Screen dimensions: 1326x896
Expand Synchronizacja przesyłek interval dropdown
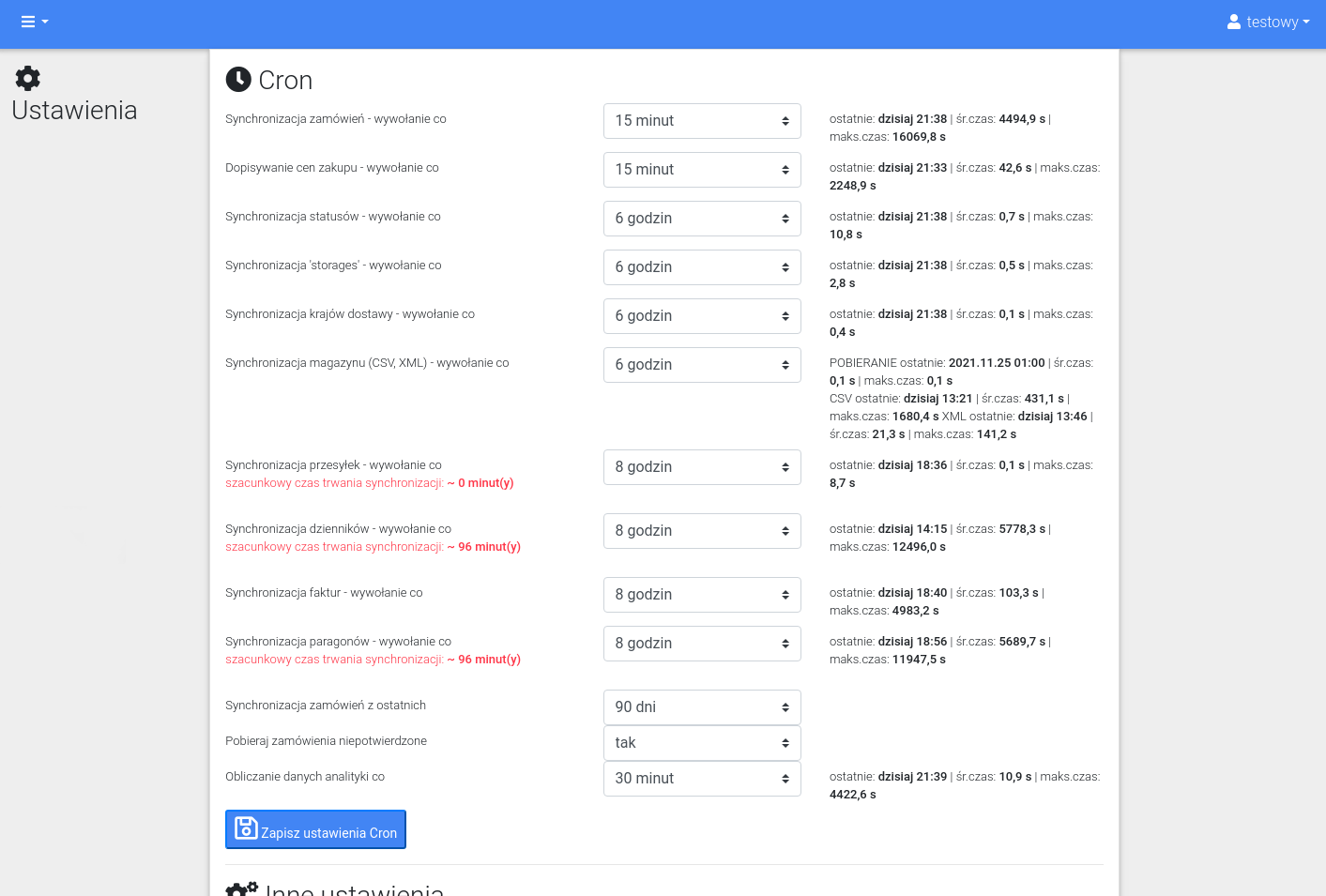(x=702, y=467)
